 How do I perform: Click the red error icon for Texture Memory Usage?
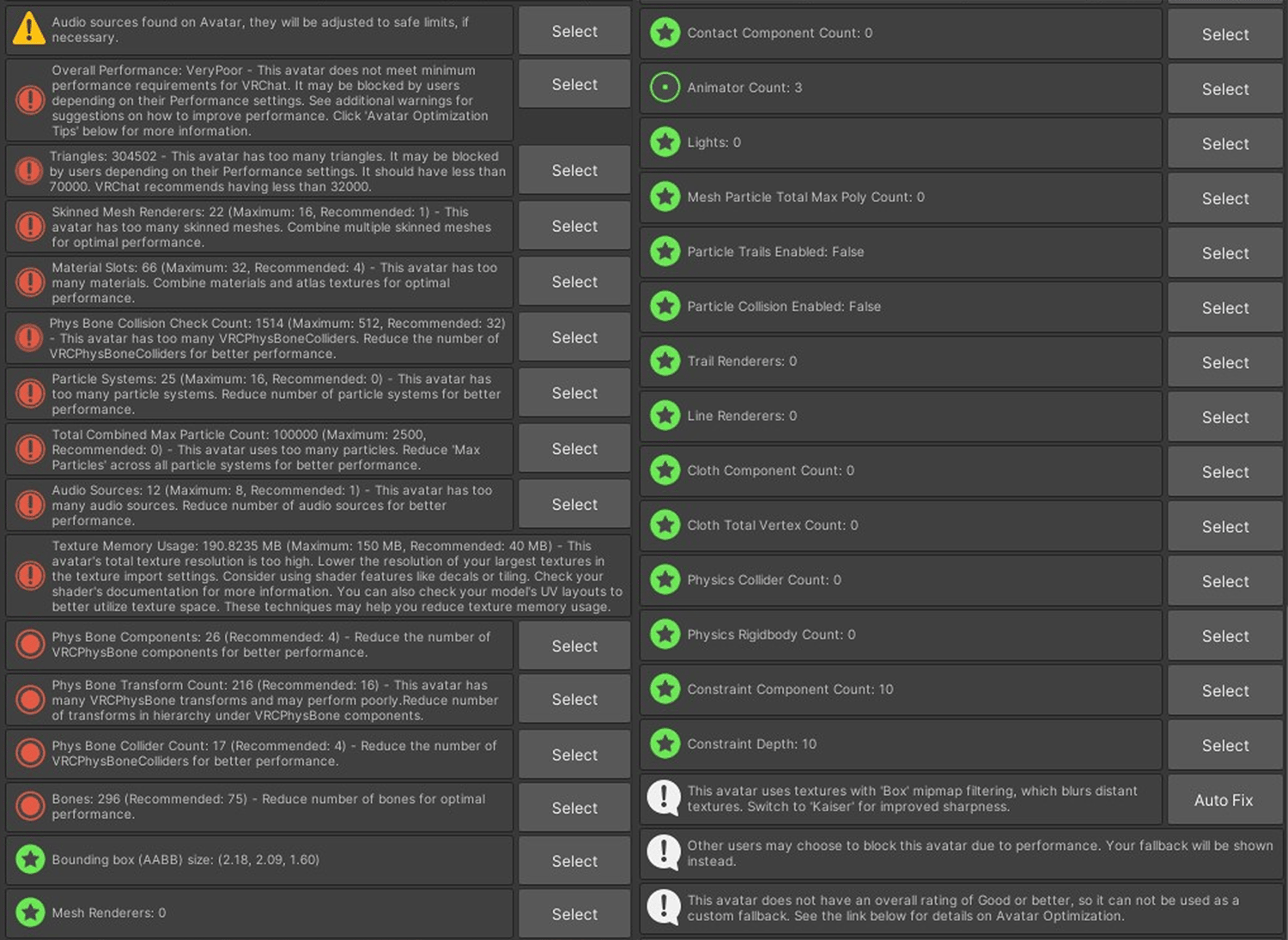point(30,576)
